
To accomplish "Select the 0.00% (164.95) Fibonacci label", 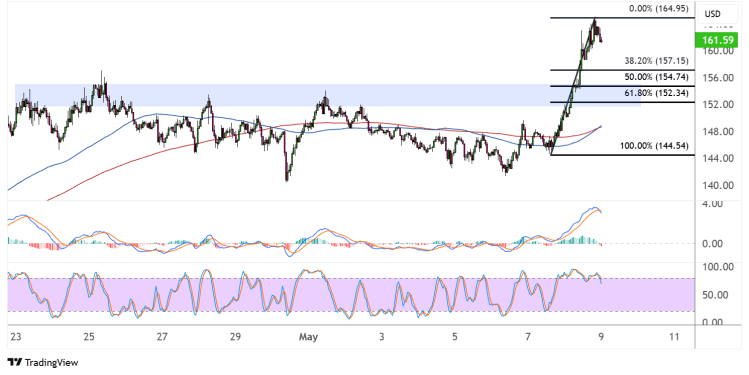I will 658,9.
